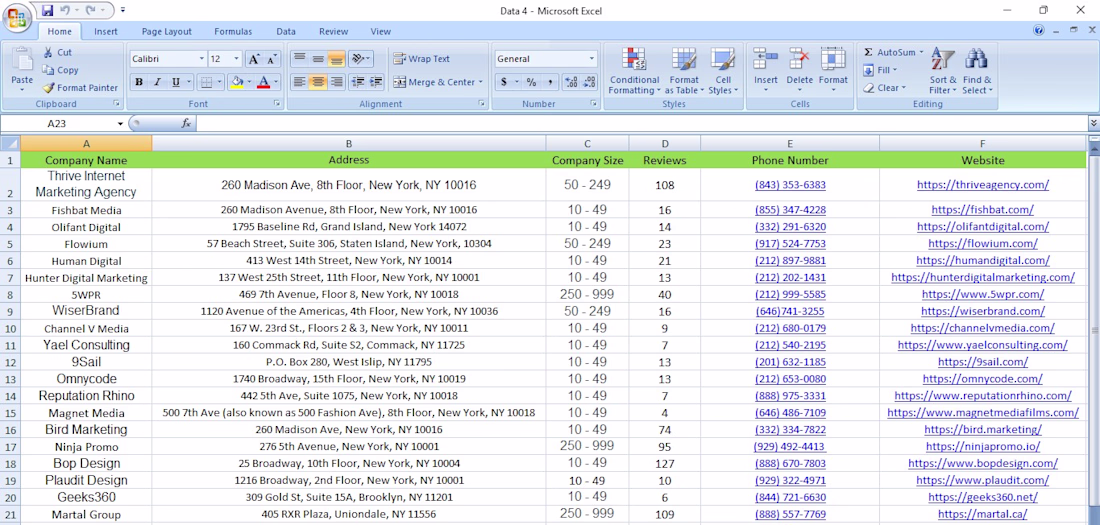The height and width of the screenshot is (525, 1100).
Task: Open the font name dropdown
Action: click(202, 59)
